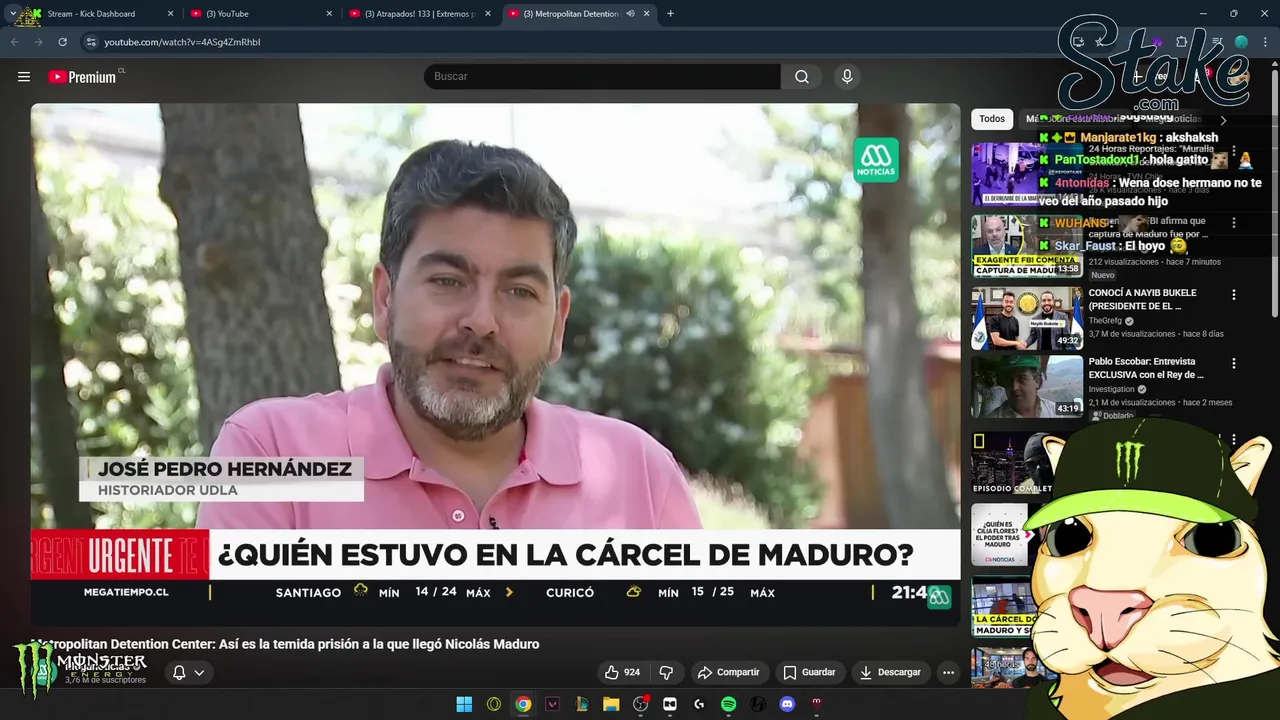The height and width of the screenshot is (720, 1280).
Task: Open options for CONOCÍ A NAYIB BUKELE video
Action: point(1233,295)
